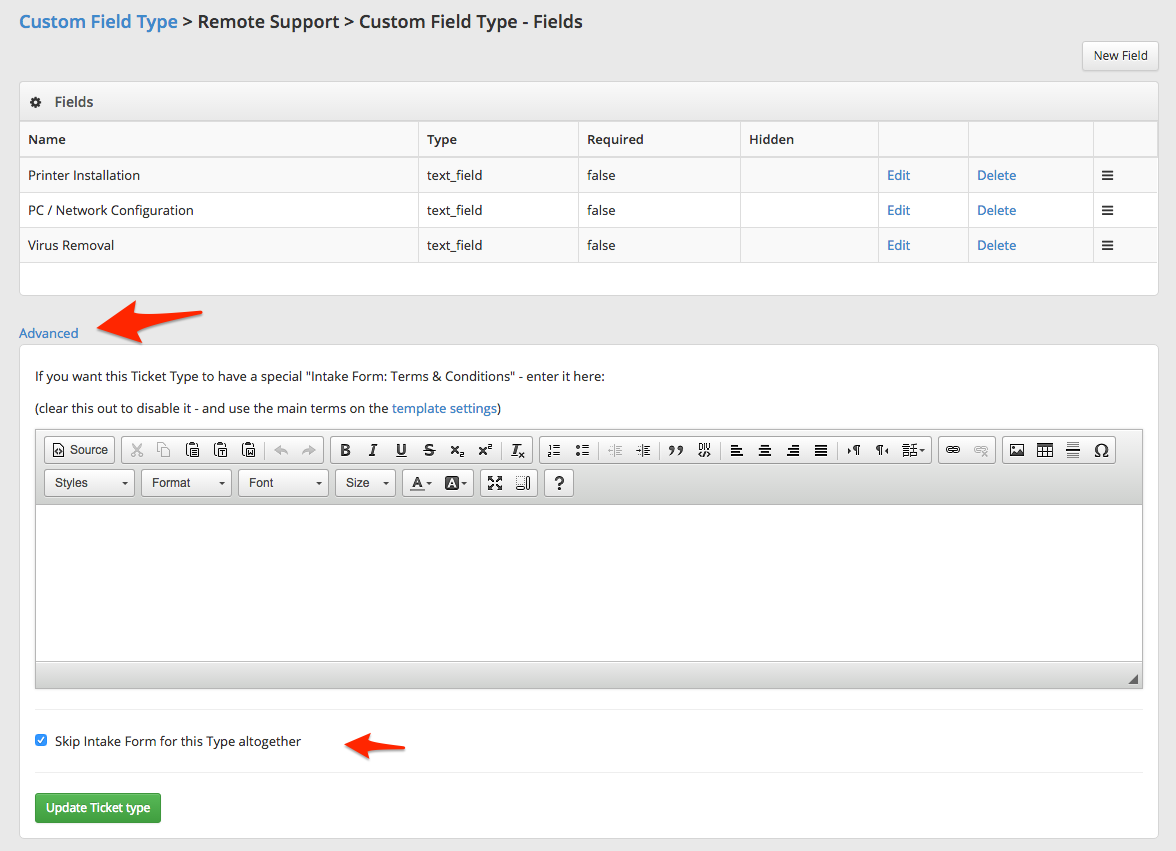Insert a link with the link icon
The width and height of the screenshot is (1176, 851).
(953, 450)
